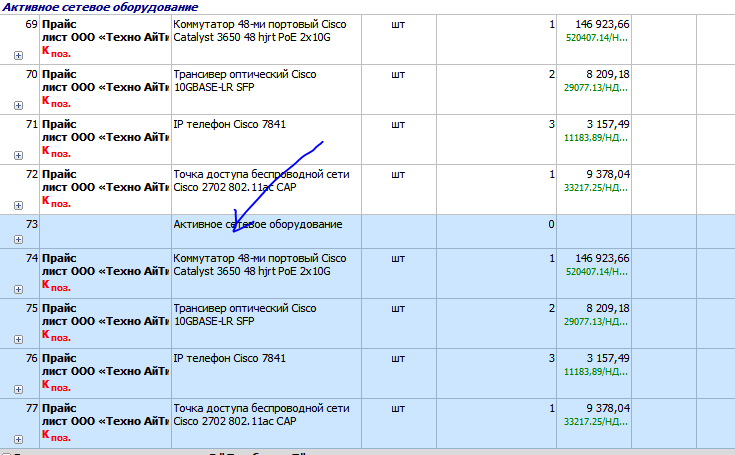The width and height of the screenshot is (735, 455).
Task: Click 'Прайс лист ООО «Техно АйТи' in row 71
Action: (105, 131)
